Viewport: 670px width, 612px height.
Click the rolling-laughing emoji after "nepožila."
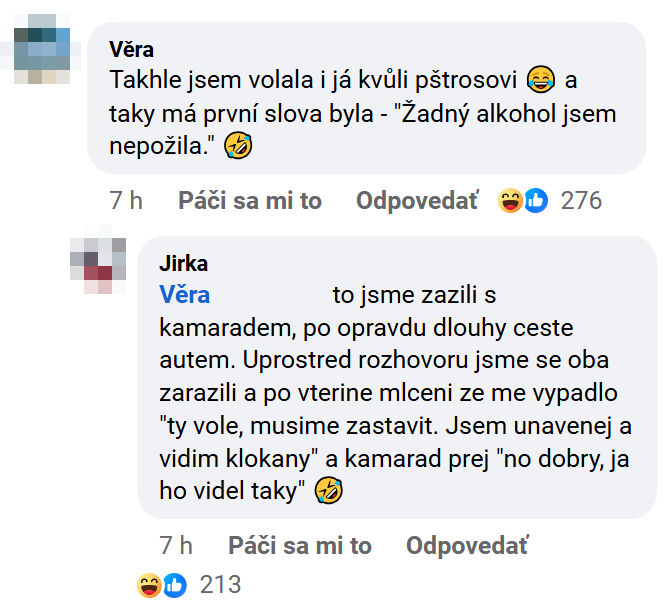click(x=239, y=148)
